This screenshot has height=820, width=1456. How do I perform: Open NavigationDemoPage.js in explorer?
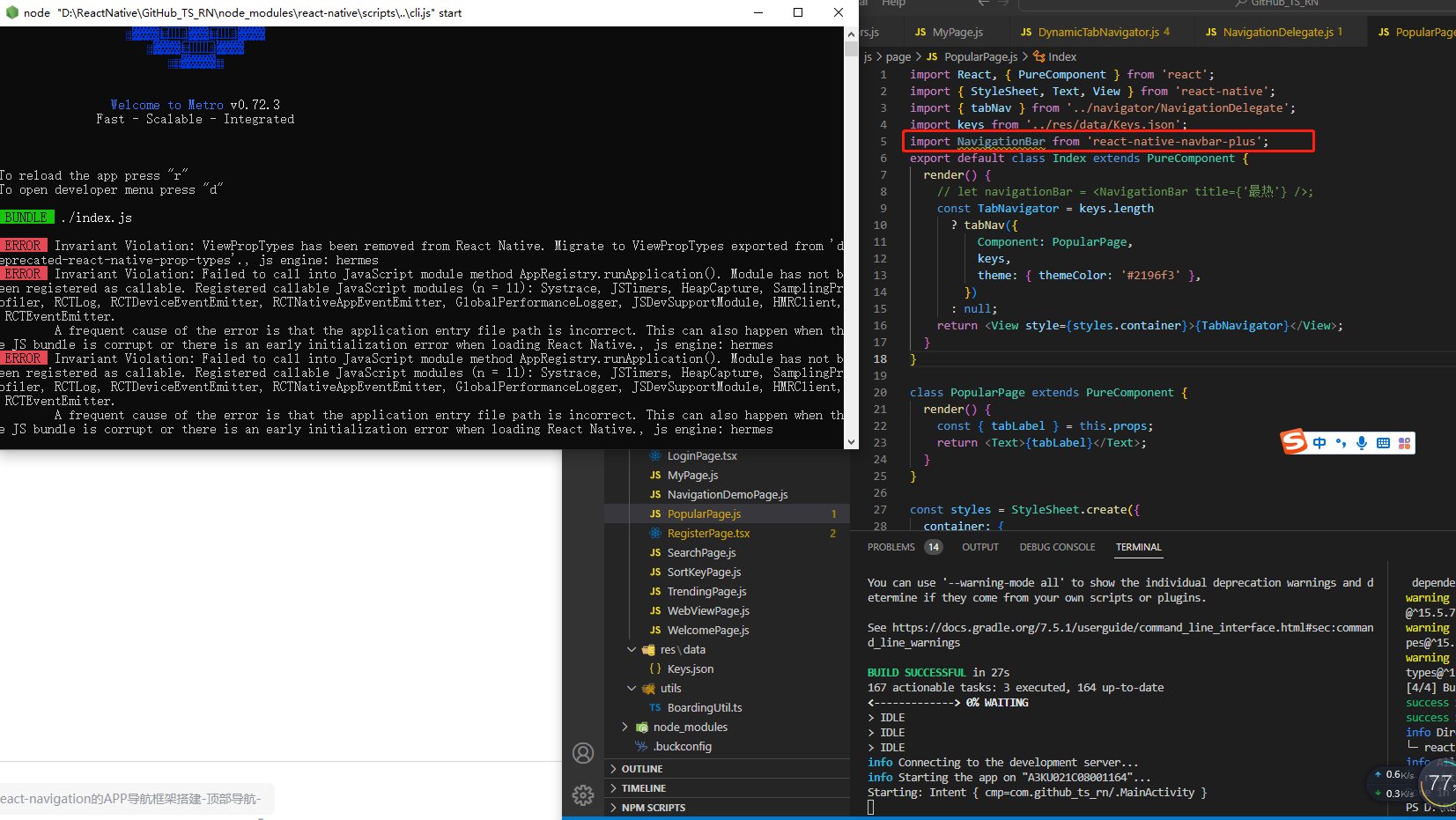(727, 495)
